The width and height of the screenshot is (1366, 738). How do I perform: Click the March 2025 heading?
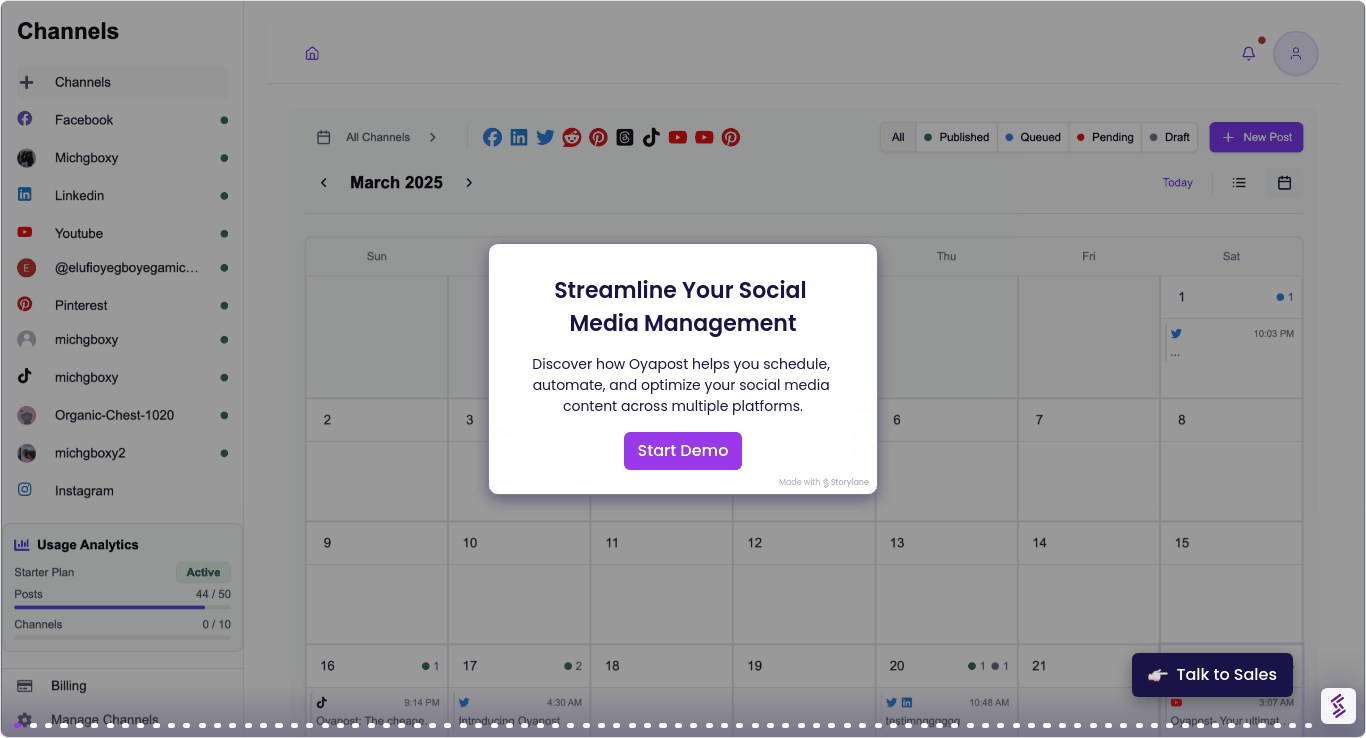[x=396, y=183]
